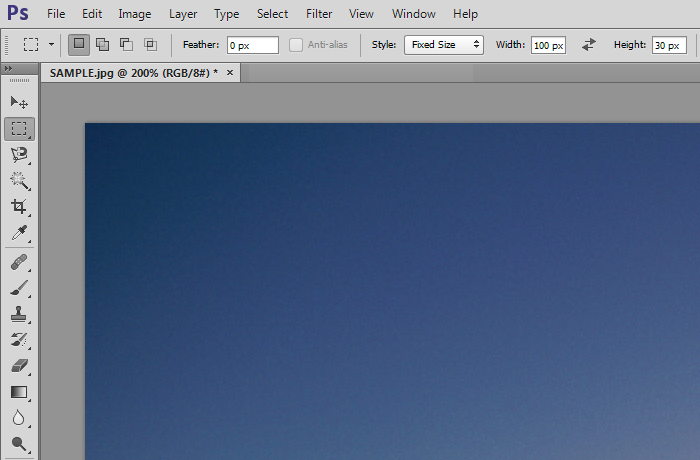Select the History Brush tool
Screen dimensions: 700x460
[x=19, y=340]
